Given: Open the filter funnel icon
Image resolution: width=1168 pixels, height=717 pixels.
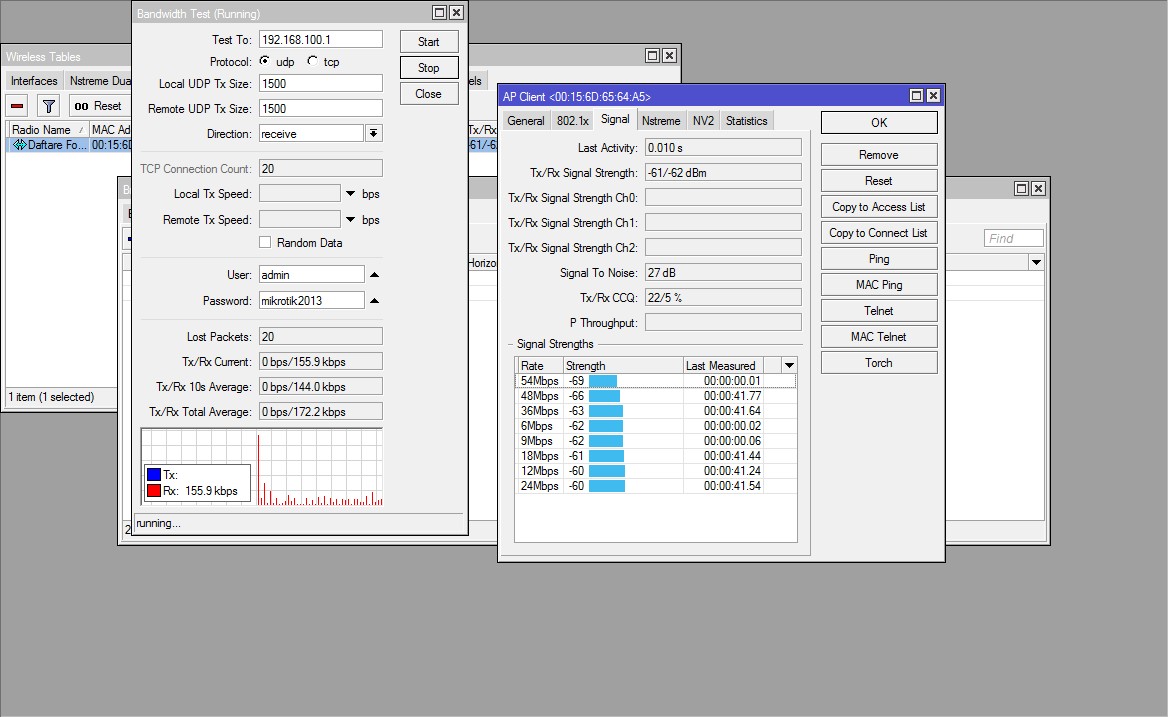Looking at the screenshot, I should point(48,106).
